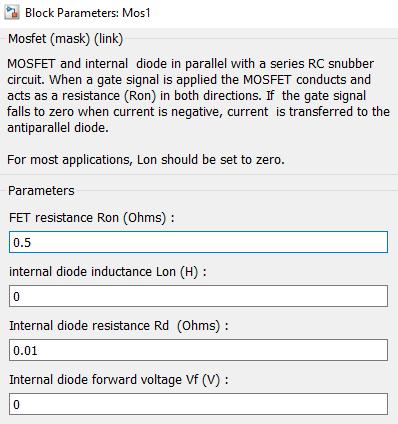This screenshot has width=398, height=424.
Task: Click the 'Parameters' section heading
Action: tap(41, 191)
